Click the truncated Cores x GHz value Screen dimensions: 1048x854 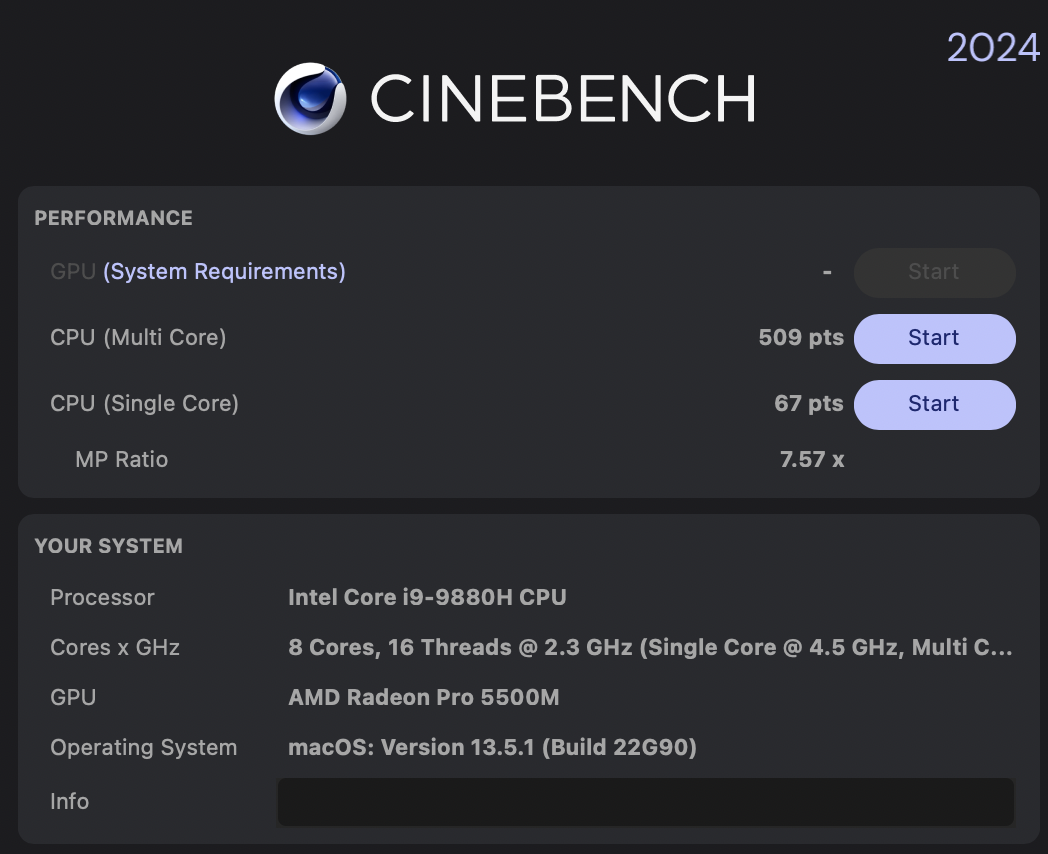[650, 648]
